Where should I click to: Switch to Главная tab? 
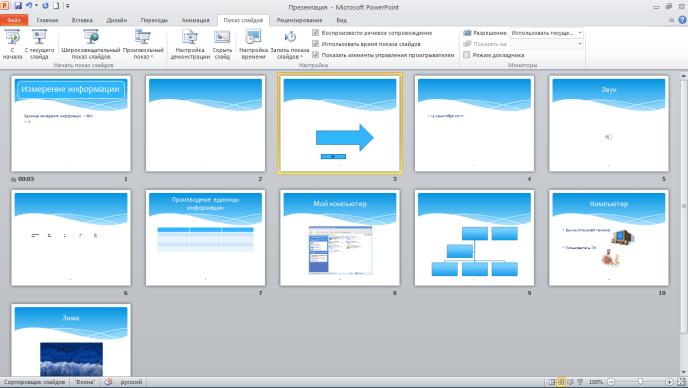pos(47,20)
